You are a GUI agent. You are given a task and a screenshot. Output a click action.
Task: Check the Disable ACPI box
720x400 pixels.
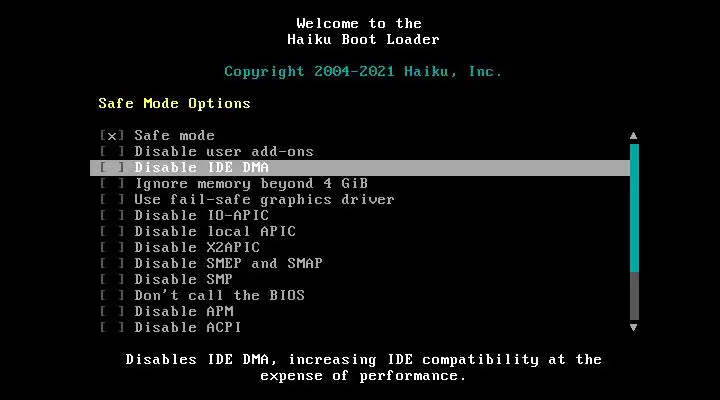pos(112,327)
